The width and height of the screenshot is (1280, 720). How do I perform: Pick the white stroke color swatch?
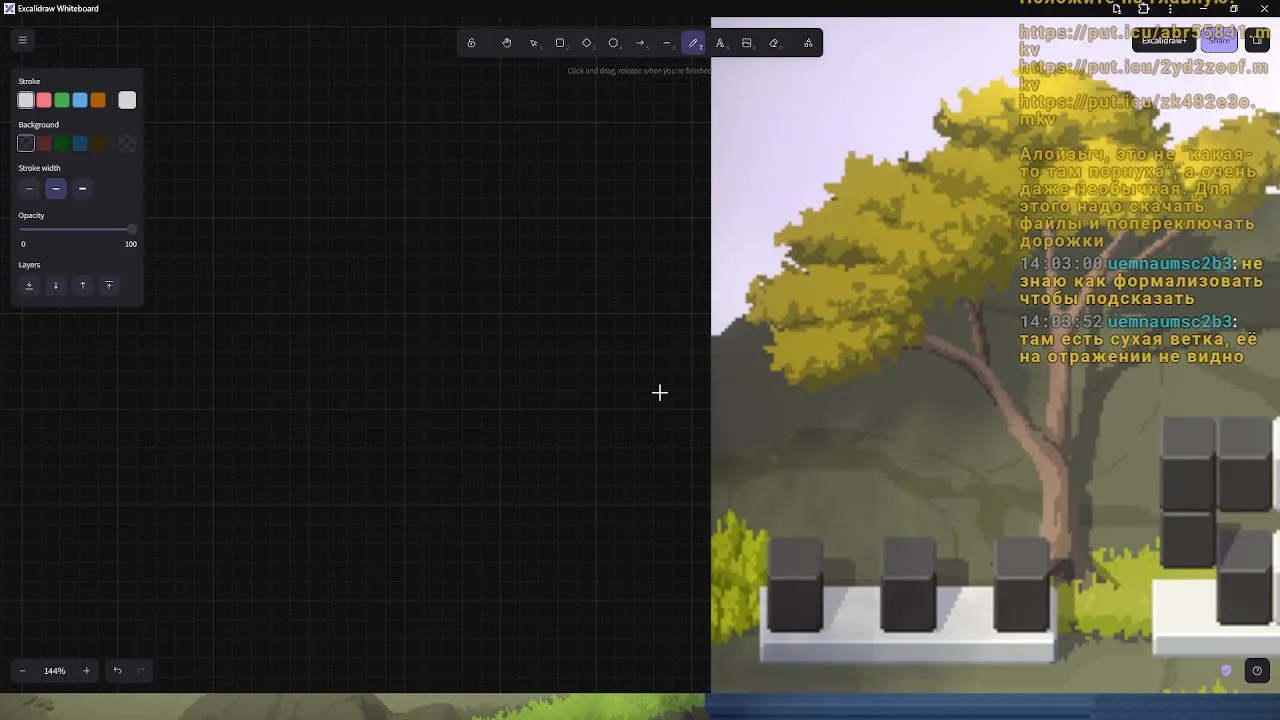click(26, 100)
